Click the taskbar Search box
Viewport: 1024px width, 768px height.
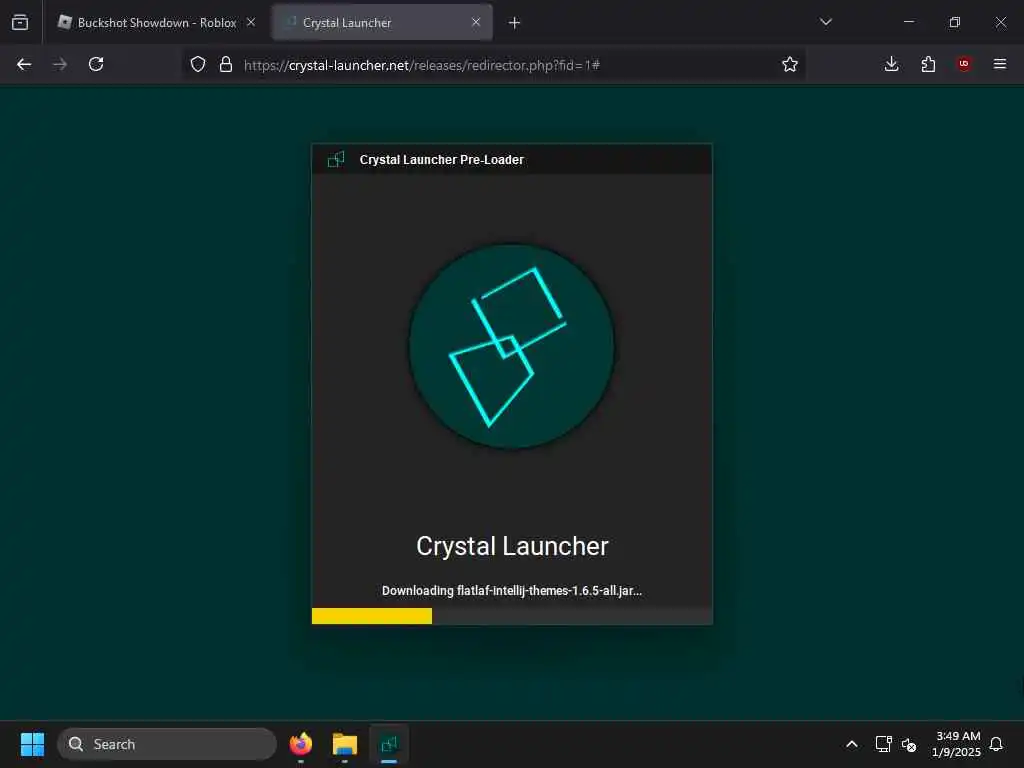(167, 744)
